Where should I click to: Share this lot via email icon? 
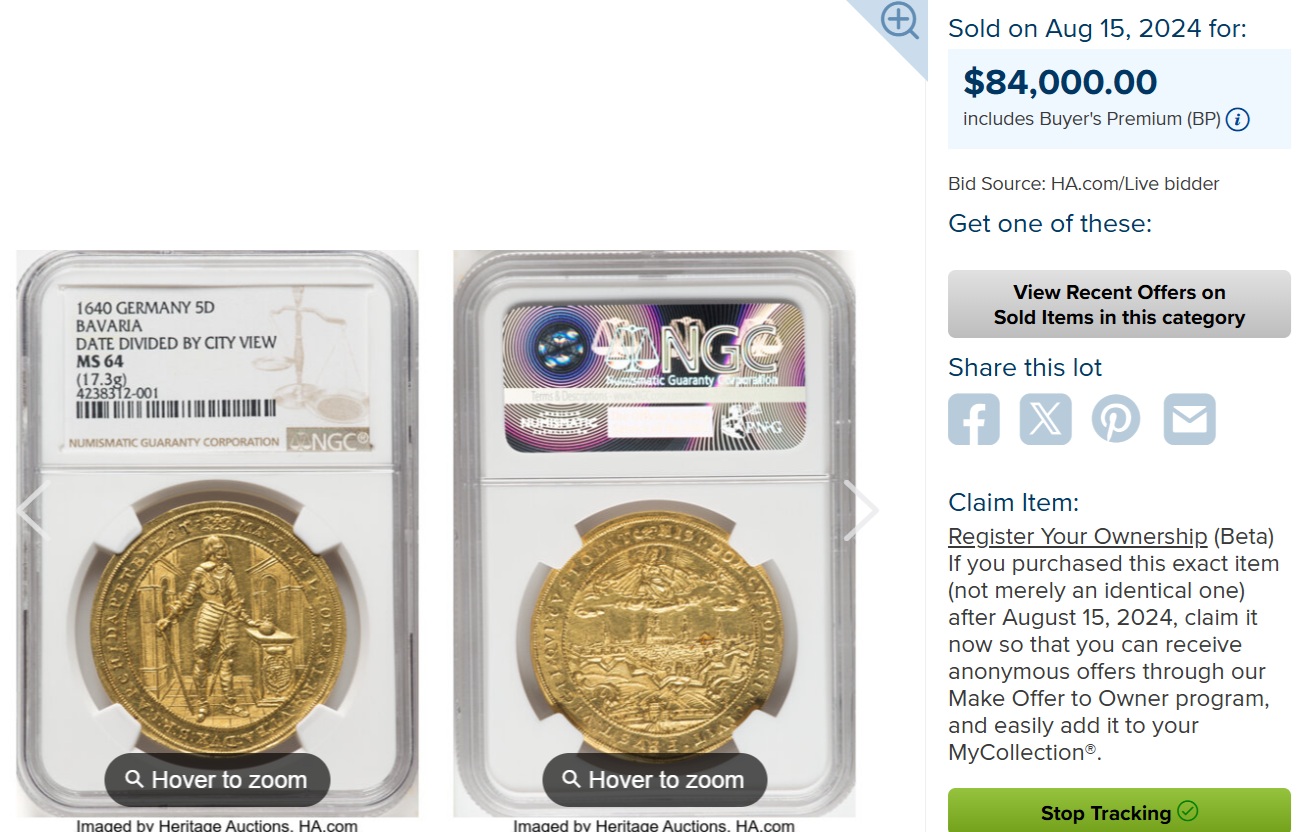pyautogui.click(x=1190, y=419)
